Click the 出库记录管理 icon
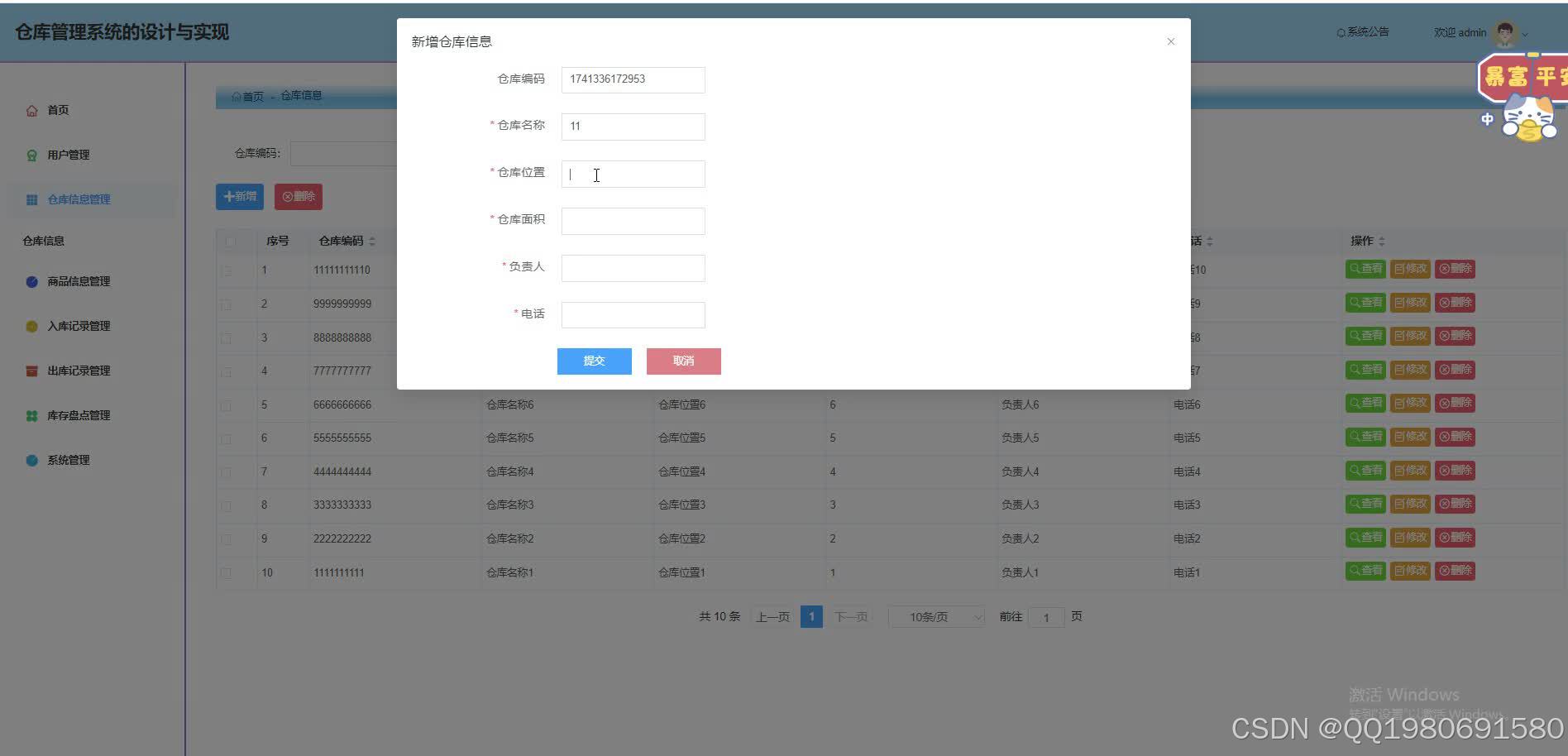Screen dimensions: 1568x756 point(31,371)
